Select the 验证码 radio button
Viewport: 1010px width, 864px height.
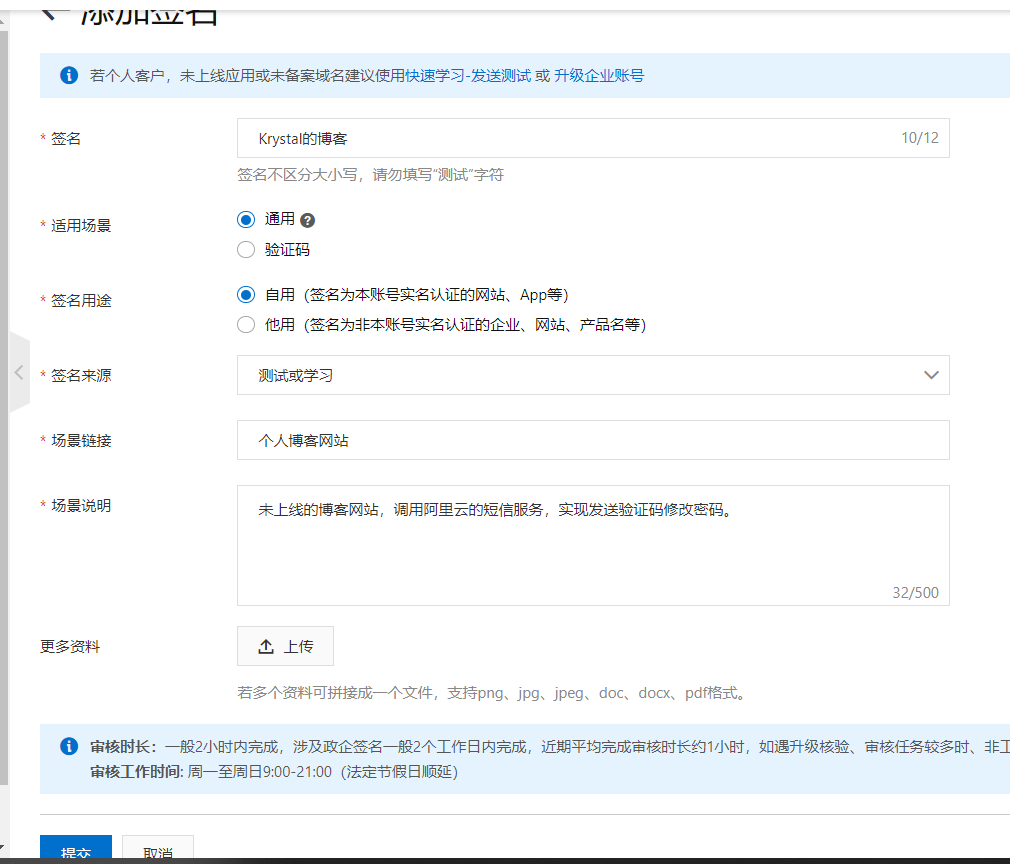(x=245, y=250)
